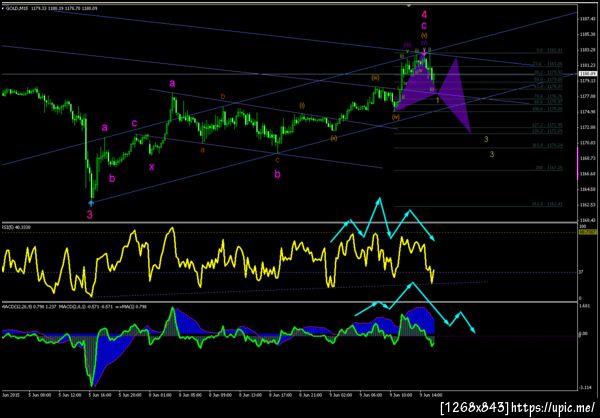Click the RSI level 37 scale label

pos(581,273)
